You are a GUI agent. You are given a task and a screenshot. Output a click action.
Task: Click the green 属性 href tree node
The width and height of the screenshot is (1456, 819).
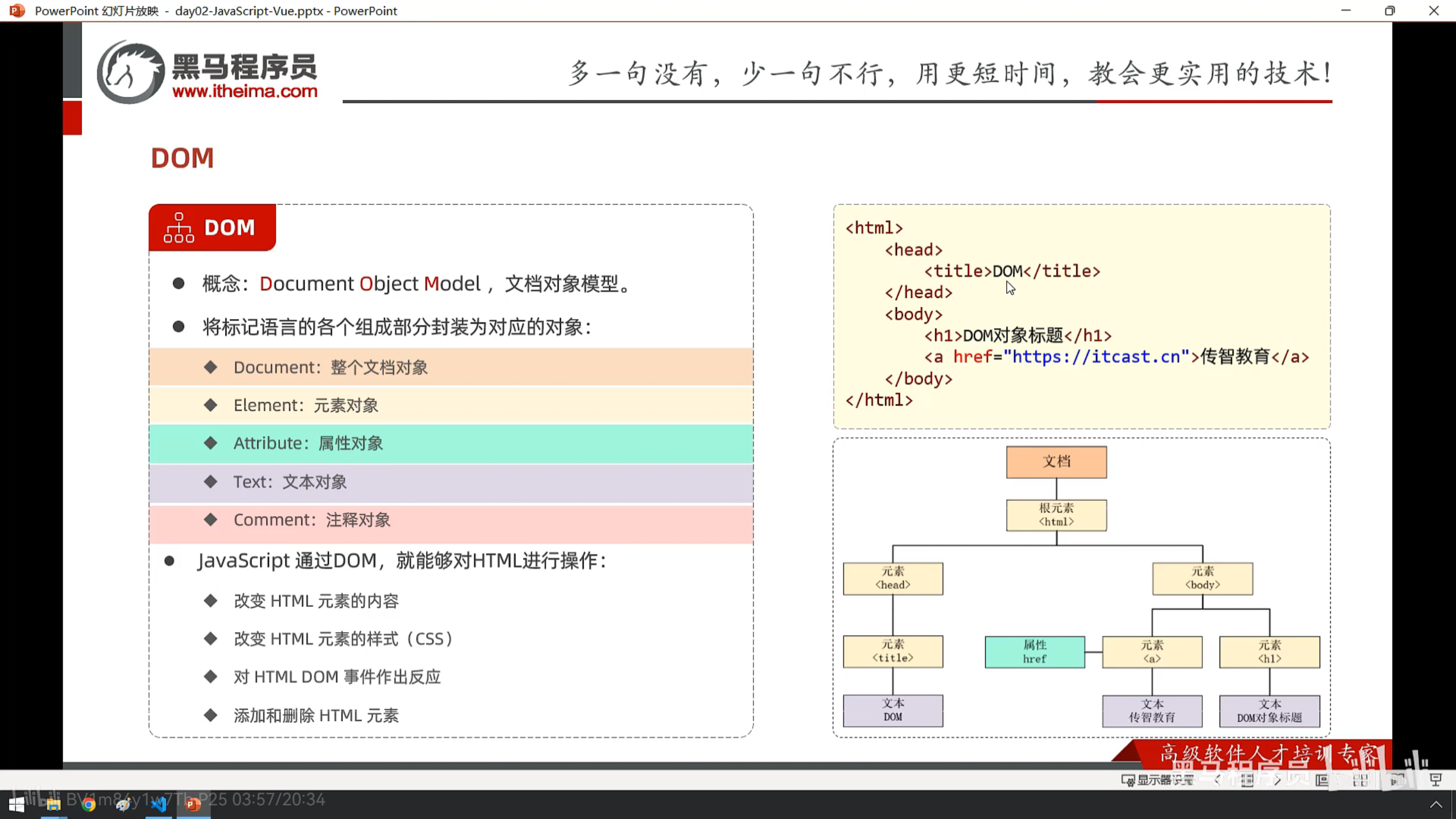(1035, 652)
